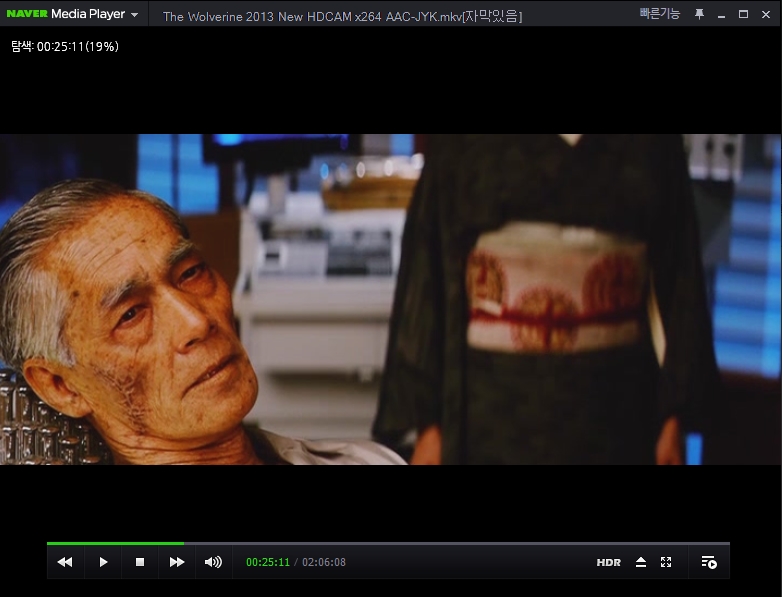Enter fullscreen with the expand icon
The width and height of the screenshot is (782, 597).
click(x=666, y=562)
